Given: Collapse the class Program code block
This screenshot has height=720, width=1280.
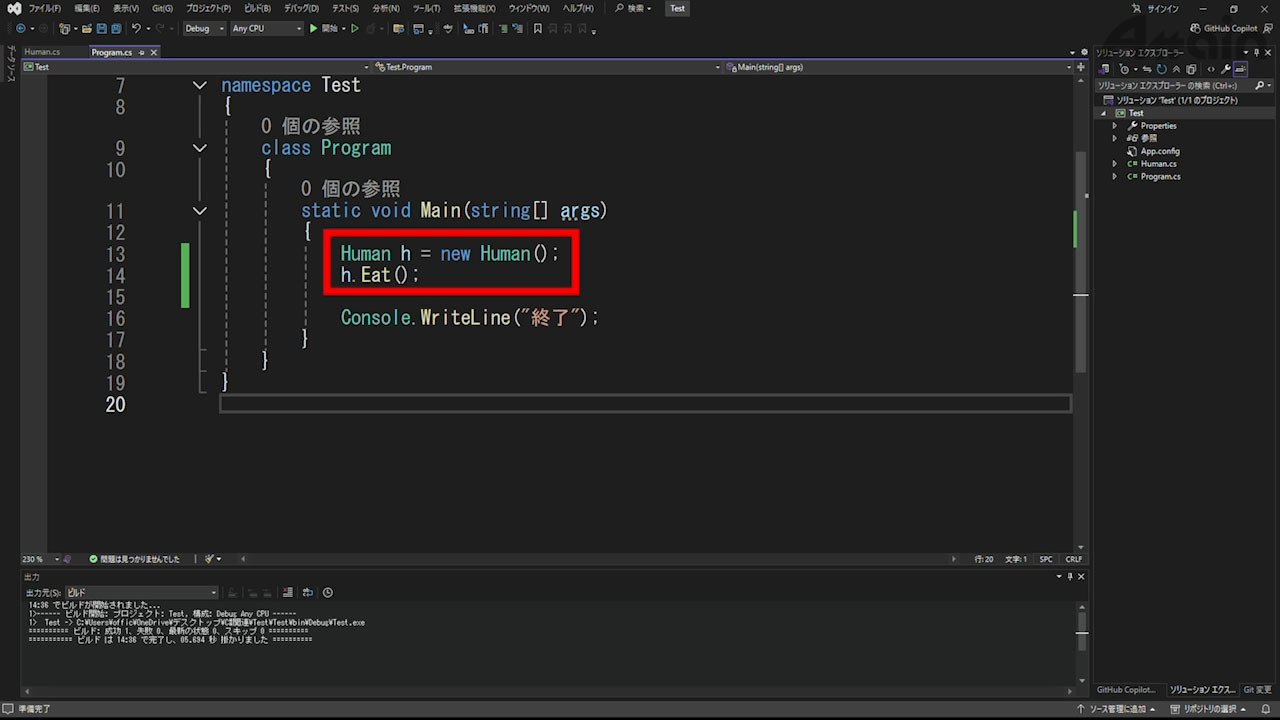Looking at the screenshot, I should tap(200, 148).
